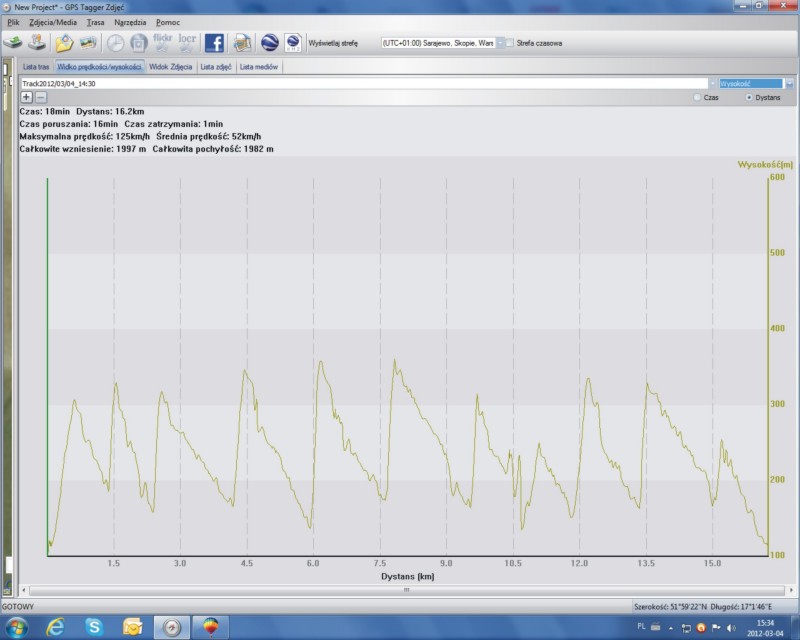Open the Zdjęcia/Media menu

53,22
